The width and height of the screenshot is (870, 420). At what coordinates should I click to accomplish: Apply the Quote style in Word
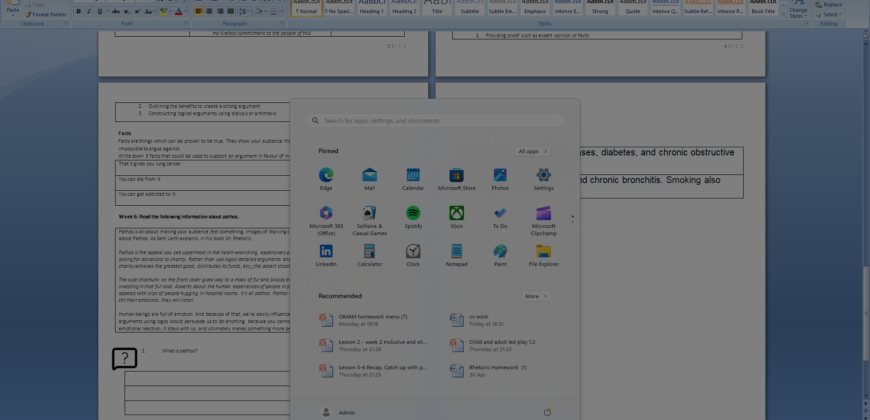pyautogui.click(x=633, y=7)
